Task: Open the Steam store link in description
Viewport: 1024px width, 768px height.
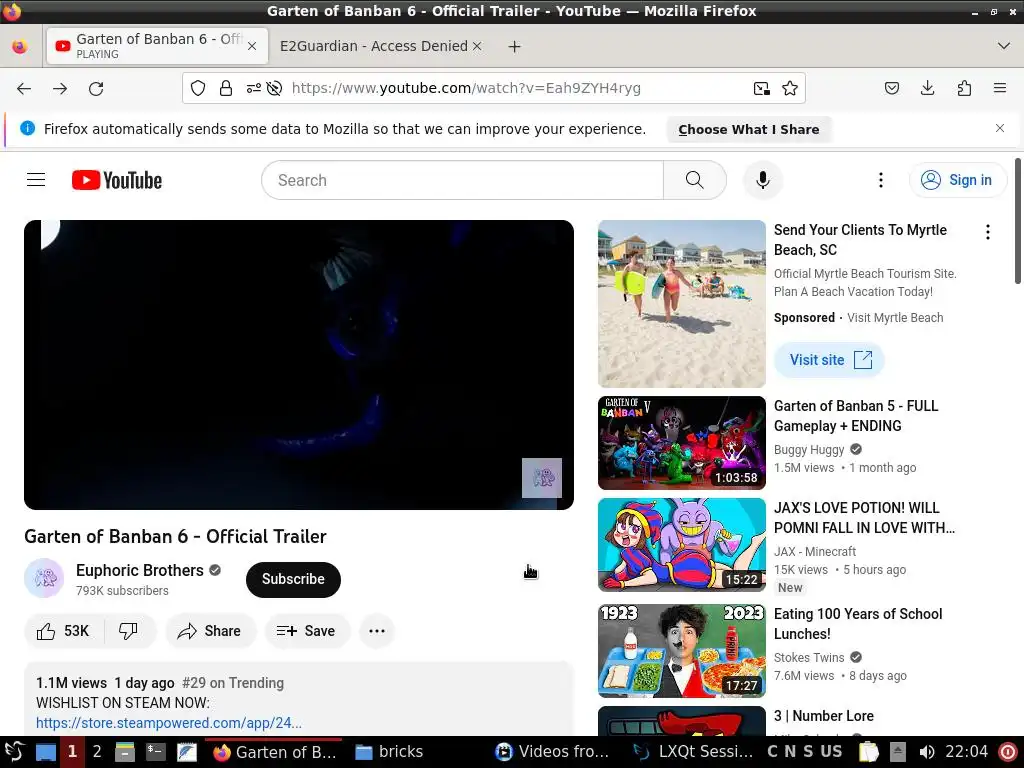Action: [x=168, y=723]
